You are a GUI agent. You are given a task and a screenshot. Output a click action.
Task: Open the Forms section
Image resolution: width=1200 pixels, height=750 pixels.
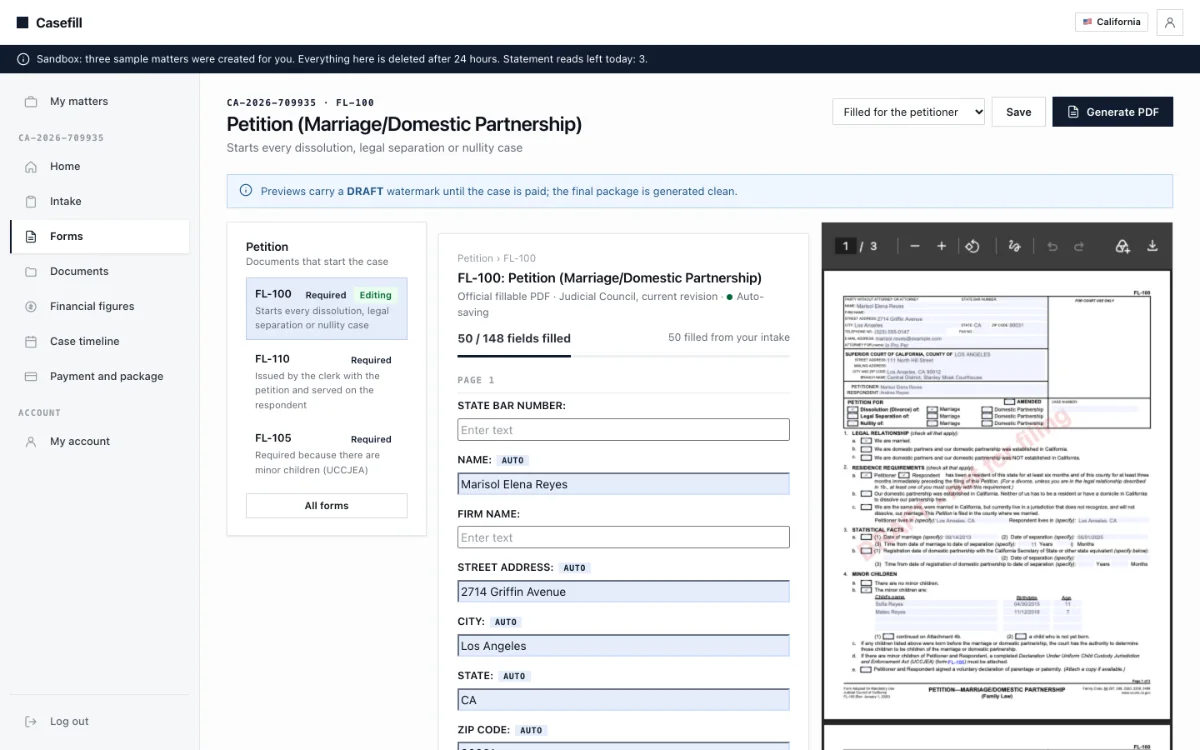click(x=100, y=237)
